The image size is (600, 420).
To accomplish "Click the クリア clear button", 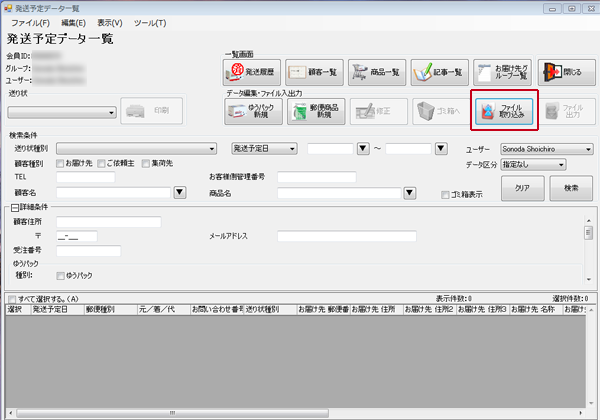I will [x=521, y=187].
